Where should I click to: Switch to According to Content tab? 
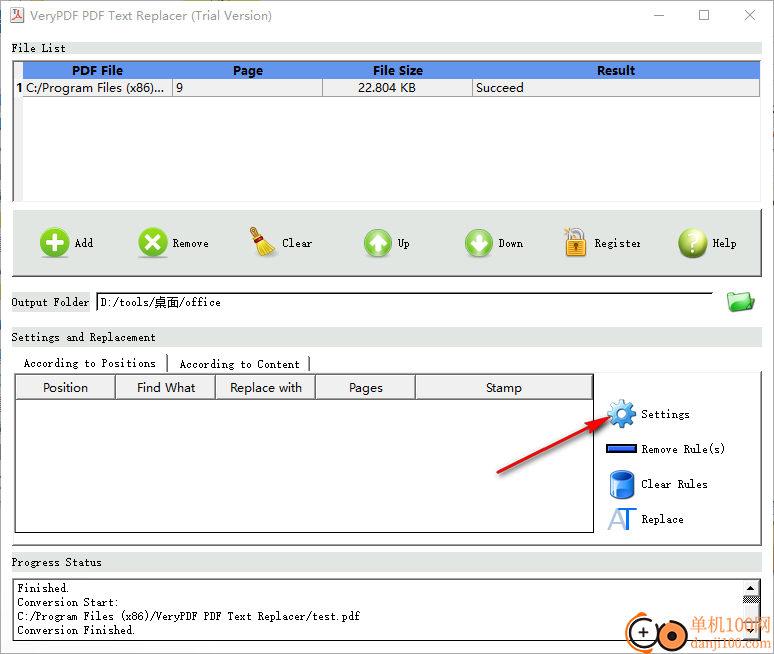[x=239, y=364]
